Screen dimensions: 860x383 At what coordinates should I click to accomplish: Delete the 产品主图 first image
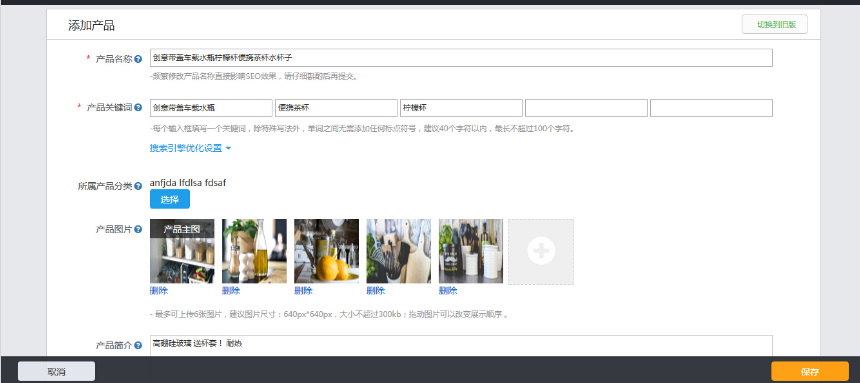click(159, 291)
